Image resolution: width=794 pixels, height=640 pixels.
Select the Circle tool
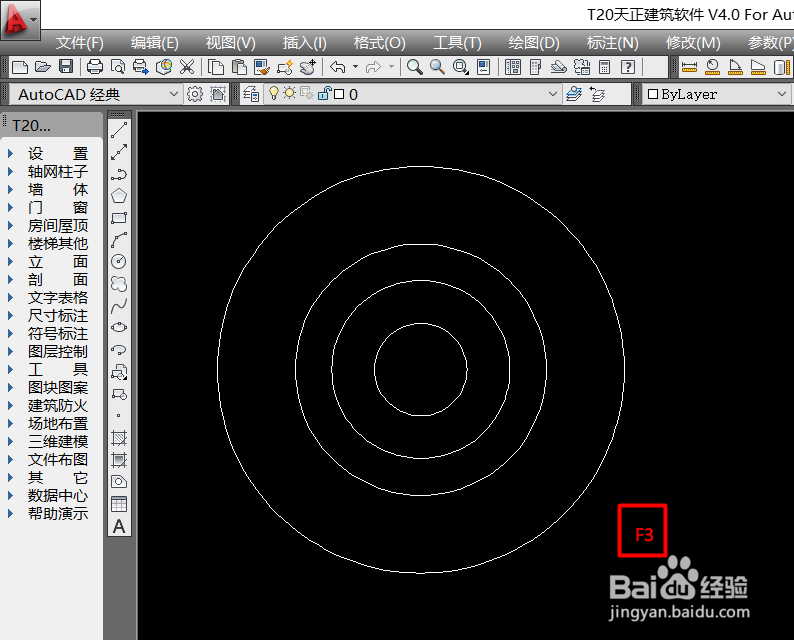(119, 261)
